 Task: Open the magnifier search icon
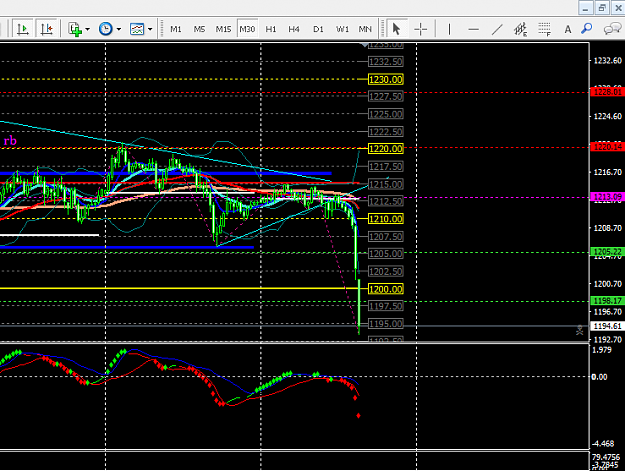pos(587,29)
